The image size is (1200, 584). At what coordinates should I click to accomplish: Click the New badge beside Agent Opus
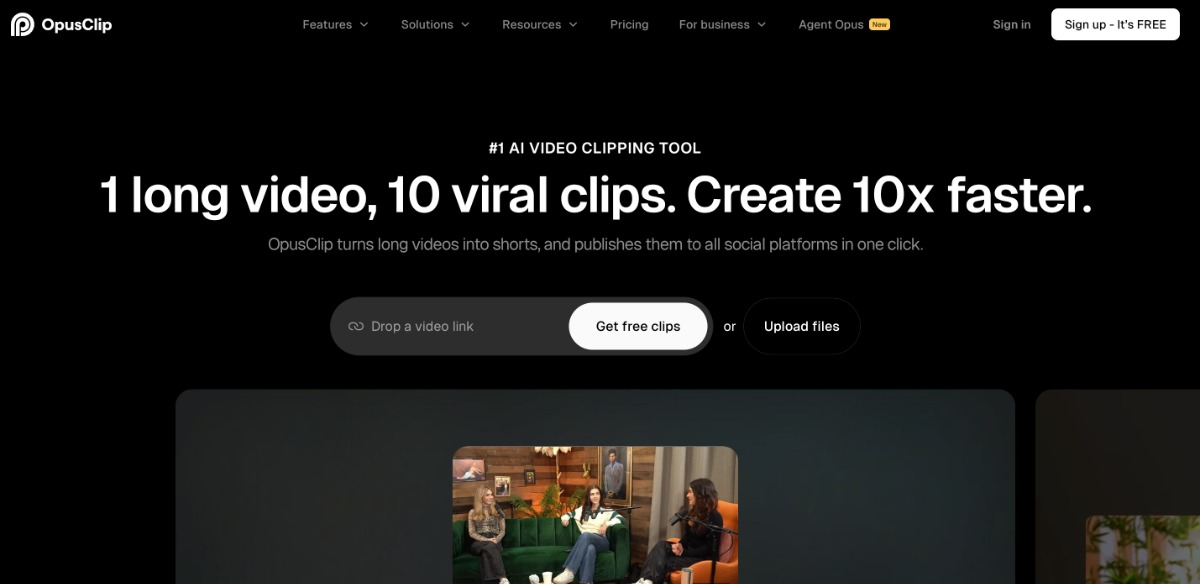coord(879,24)
